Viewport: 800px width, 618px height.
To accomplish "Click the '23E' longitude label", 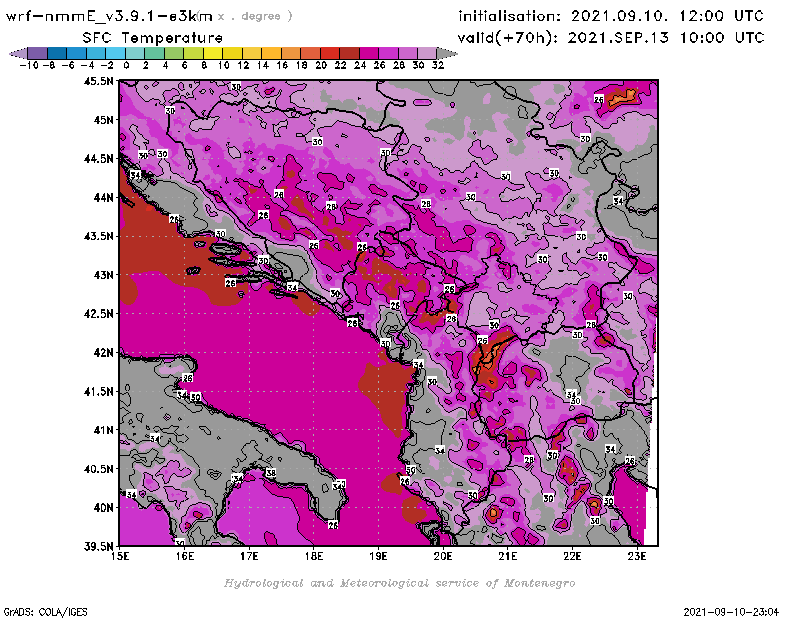I will [x=637, y=556].
